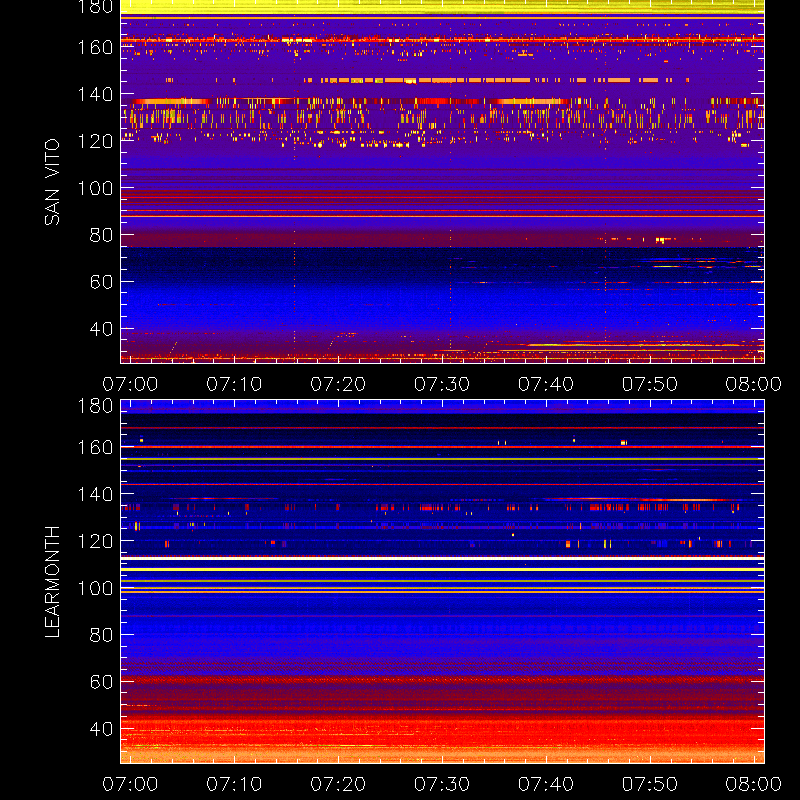Select the 100 frequency label on San Vito axis
The image size is (800, 800).
95,188
